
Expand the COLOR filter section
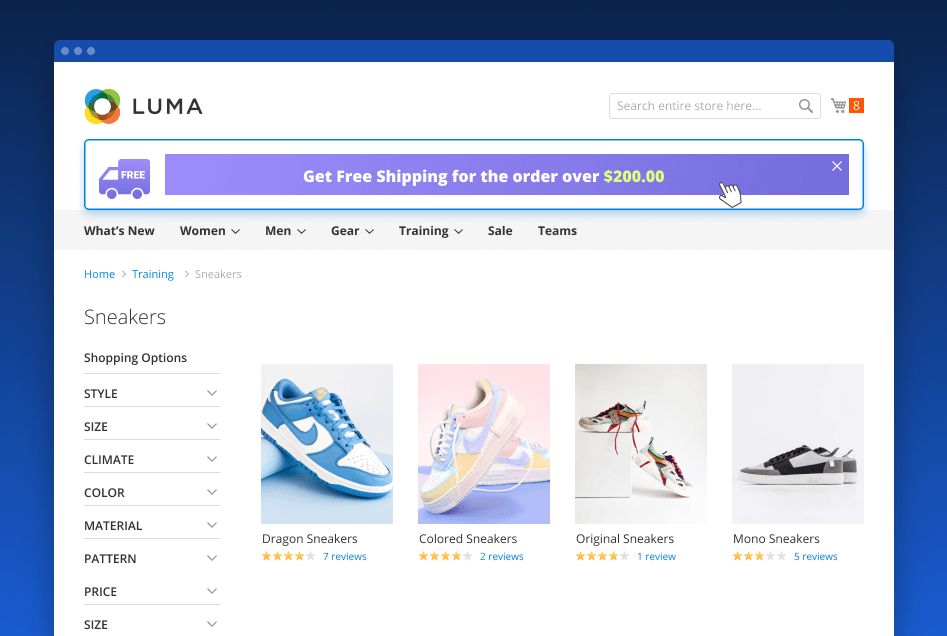[152, 493]
